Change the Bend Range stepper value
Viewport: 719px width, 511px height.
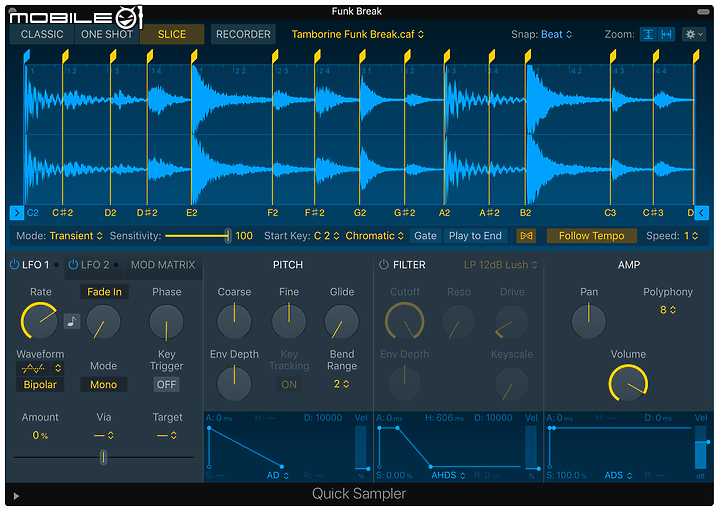(342, 384)
